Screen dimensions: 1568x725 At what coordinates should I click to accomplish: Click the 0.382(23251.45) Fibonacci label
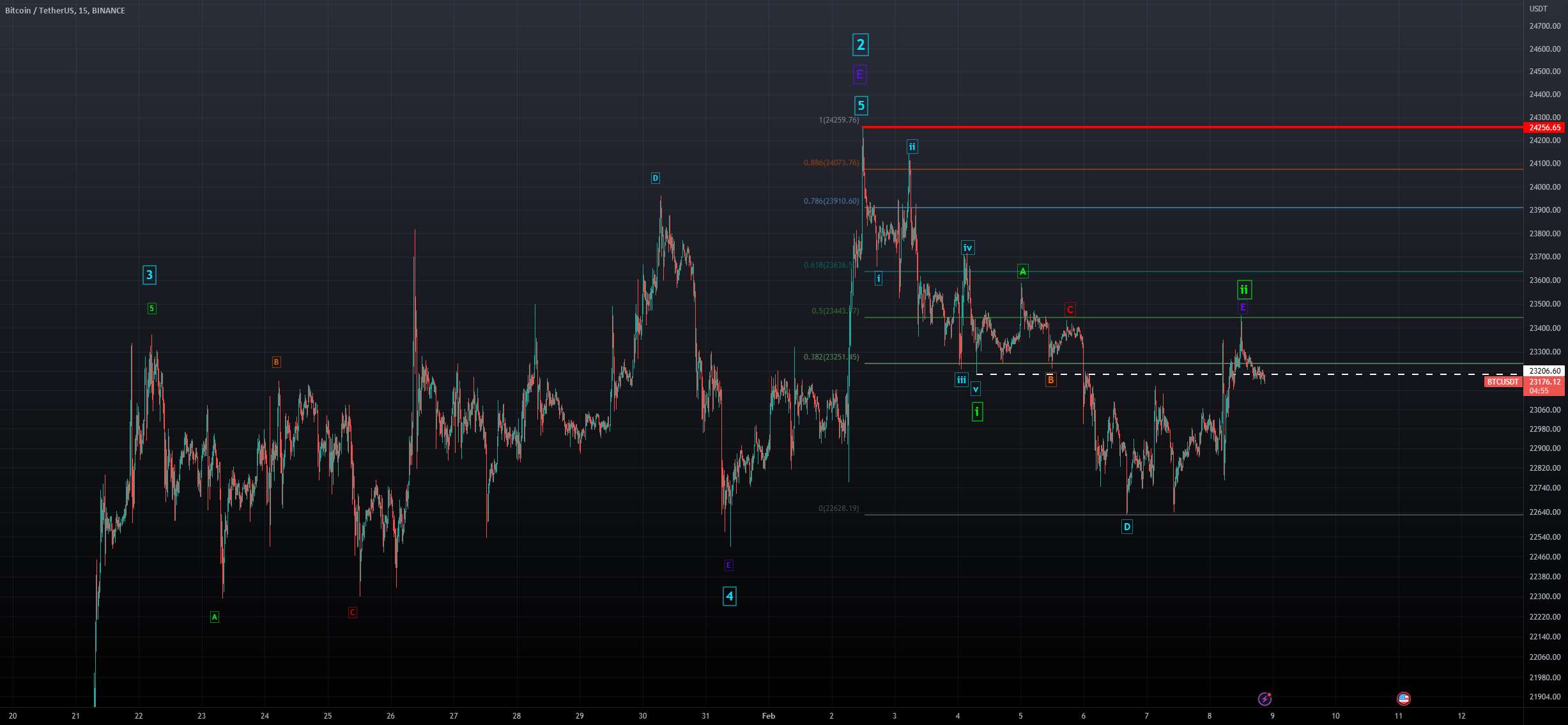(831, 357)
